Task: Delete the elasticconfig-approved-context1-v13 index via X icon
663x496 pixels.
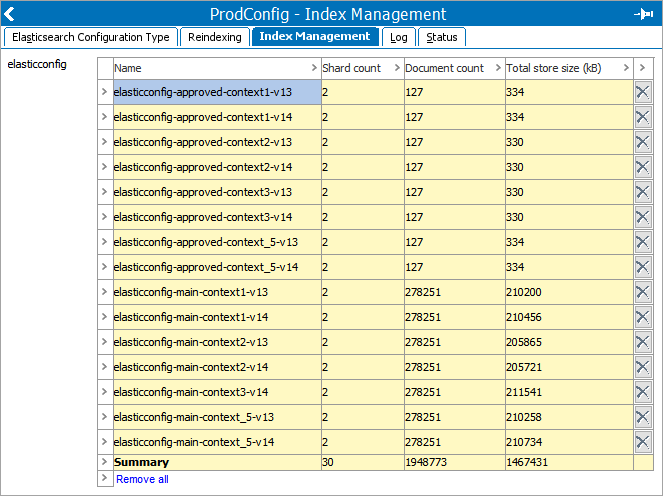Action: [x=643, y=92]
